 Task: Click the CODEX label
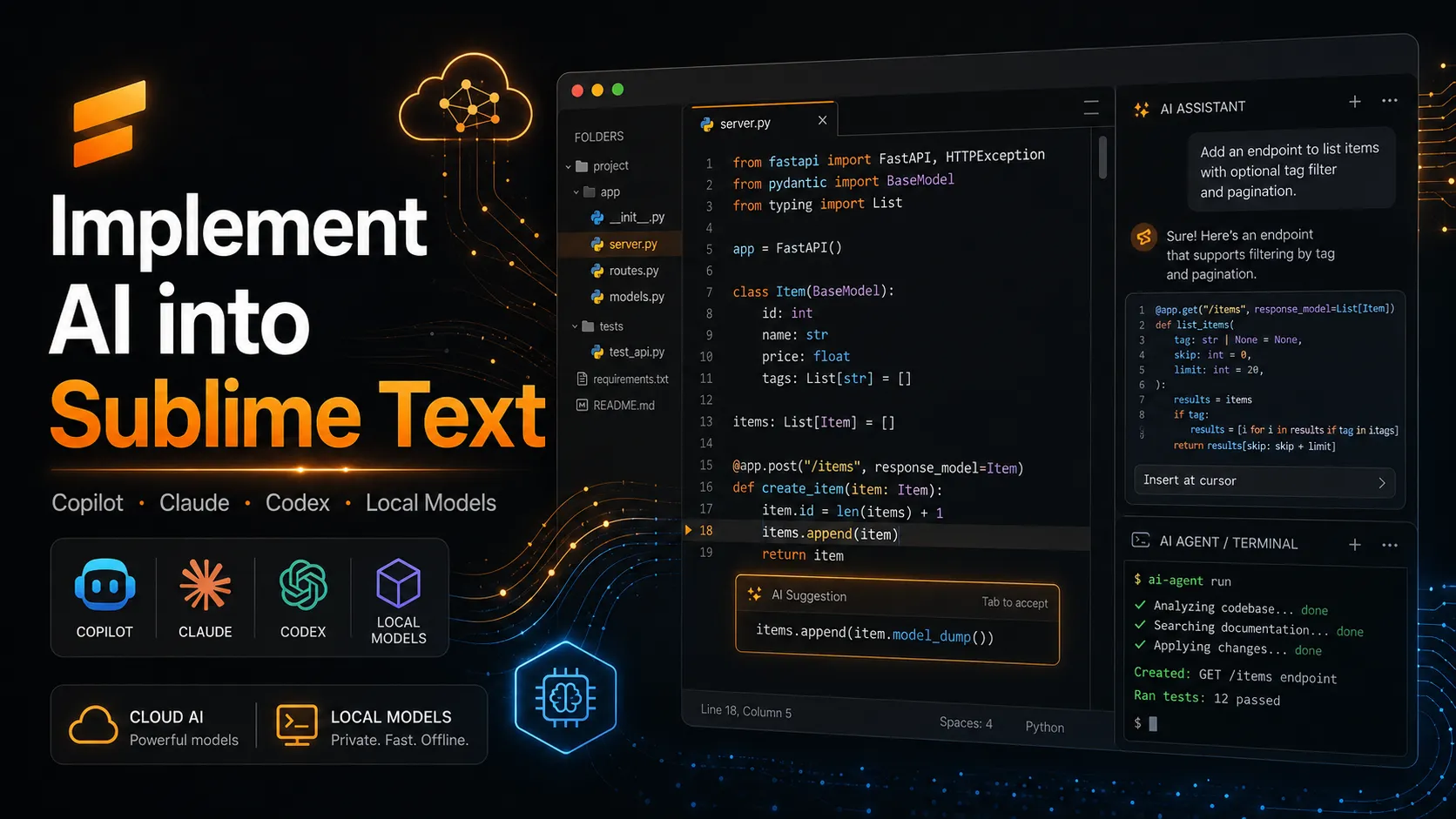point(303,632)
